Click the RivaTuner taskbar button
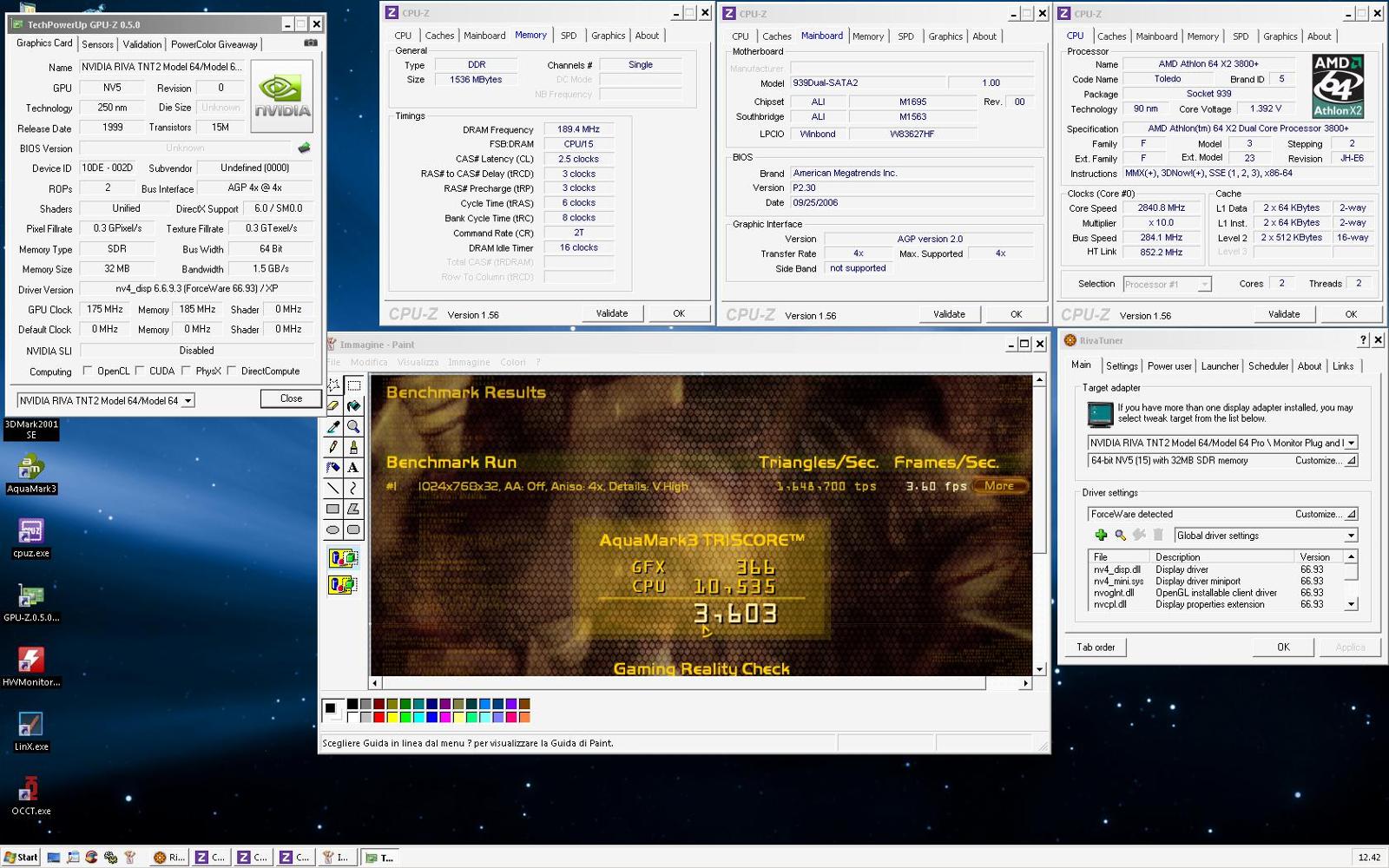 (169, 857)
